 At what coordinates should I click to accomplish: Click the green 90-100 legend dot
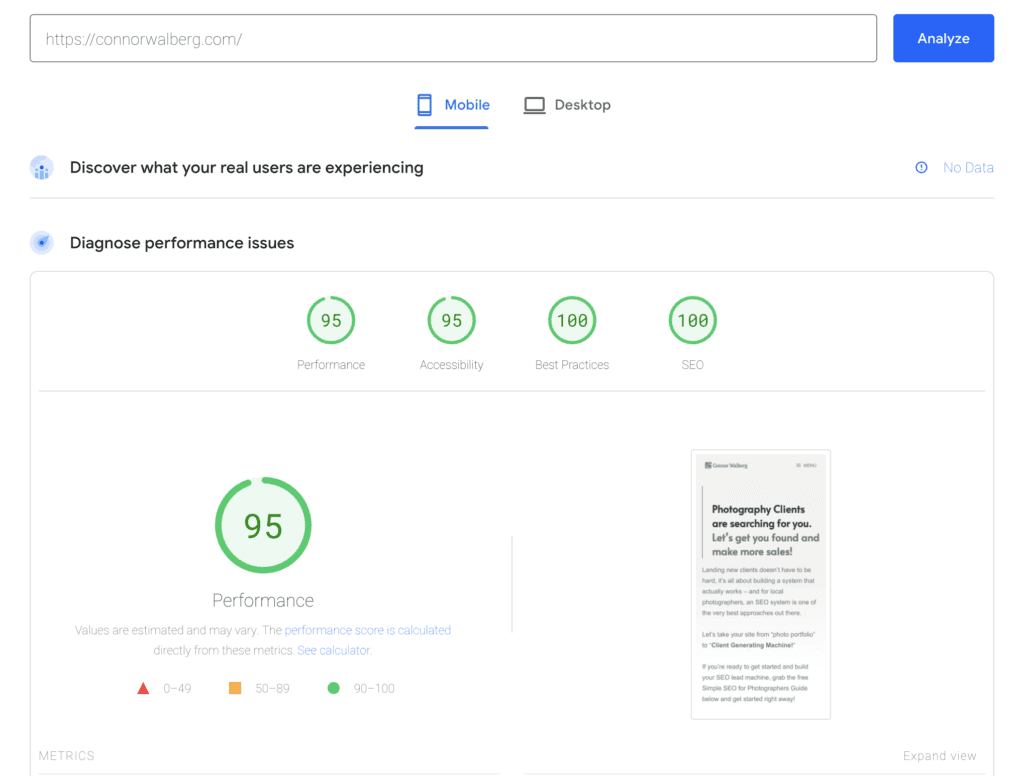[334, 688]
